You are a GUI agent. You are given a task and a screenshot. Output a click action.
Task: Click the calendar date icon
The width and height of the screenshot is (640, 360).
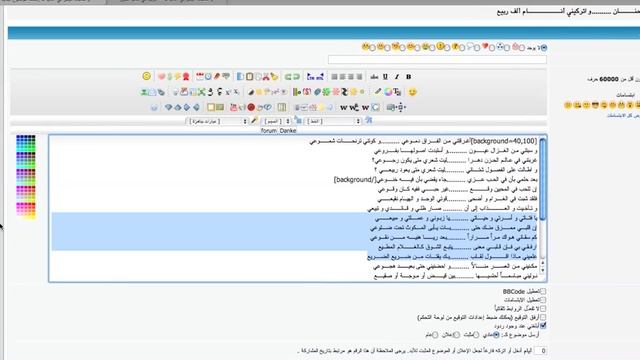tap(200, 76)
